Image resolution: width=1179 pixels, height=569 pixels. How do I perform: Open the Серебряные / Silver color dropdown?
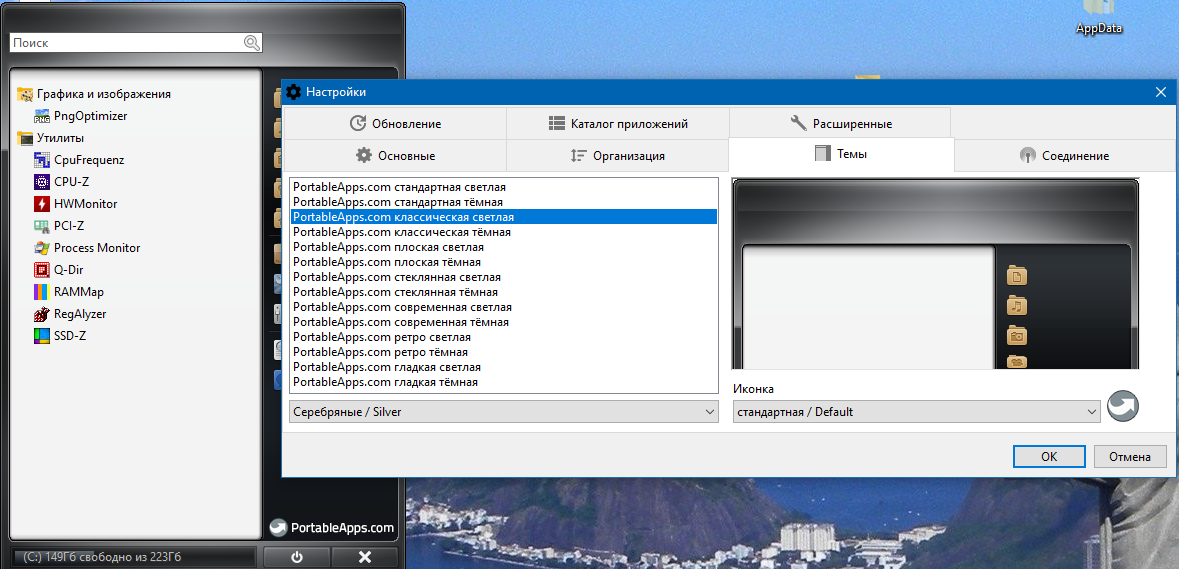504,412
